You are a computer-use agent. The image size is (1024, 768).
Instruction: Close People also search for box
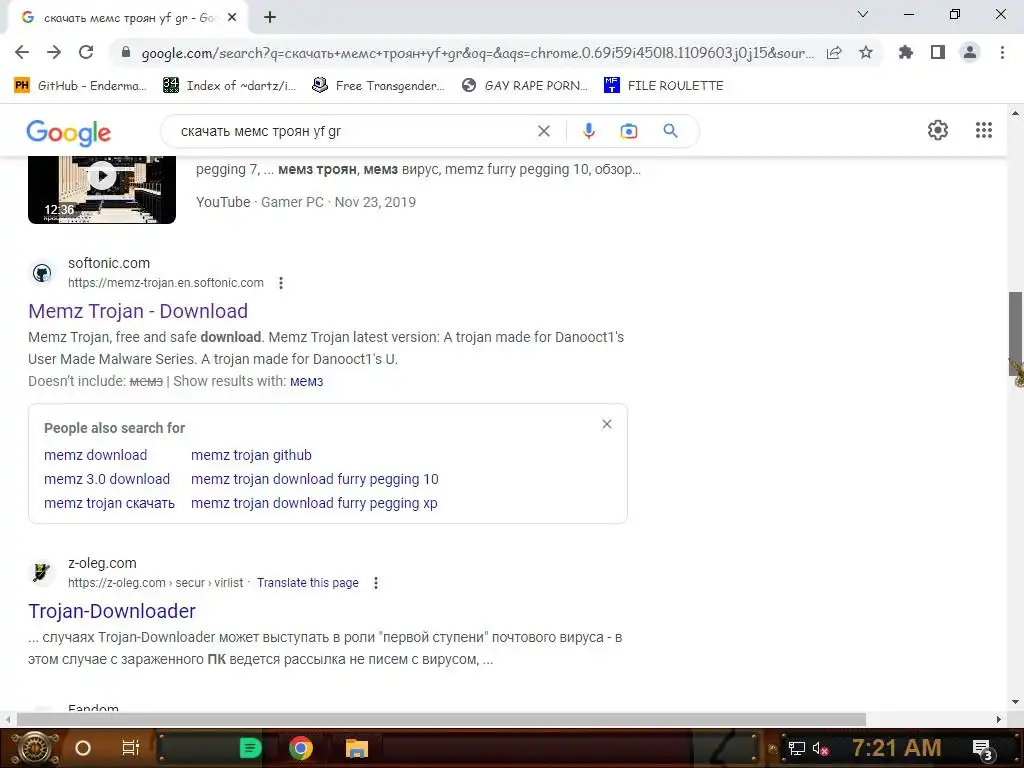click(x=607, y=424)
